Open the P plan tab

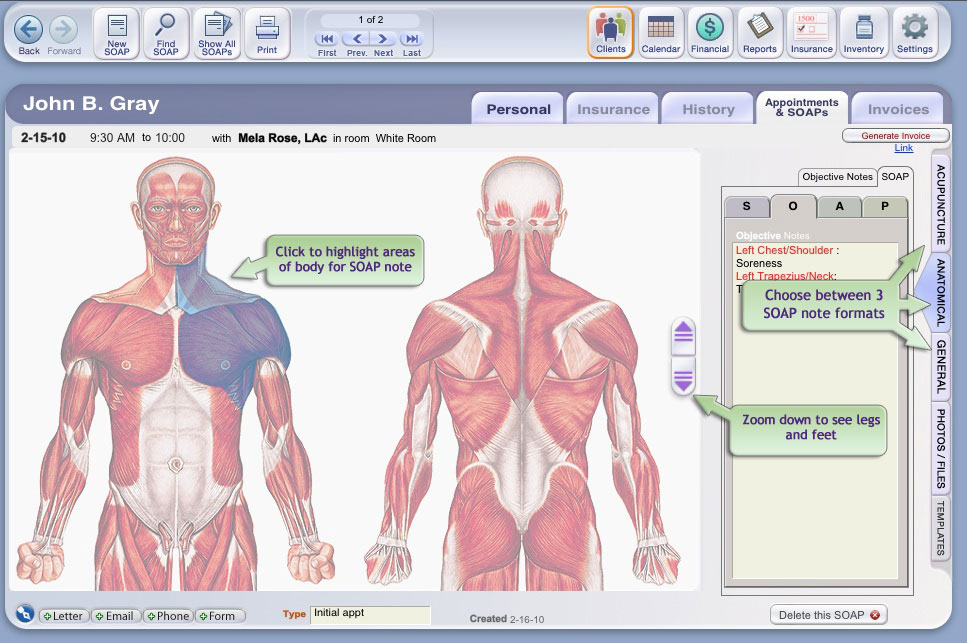pos(885,207)
